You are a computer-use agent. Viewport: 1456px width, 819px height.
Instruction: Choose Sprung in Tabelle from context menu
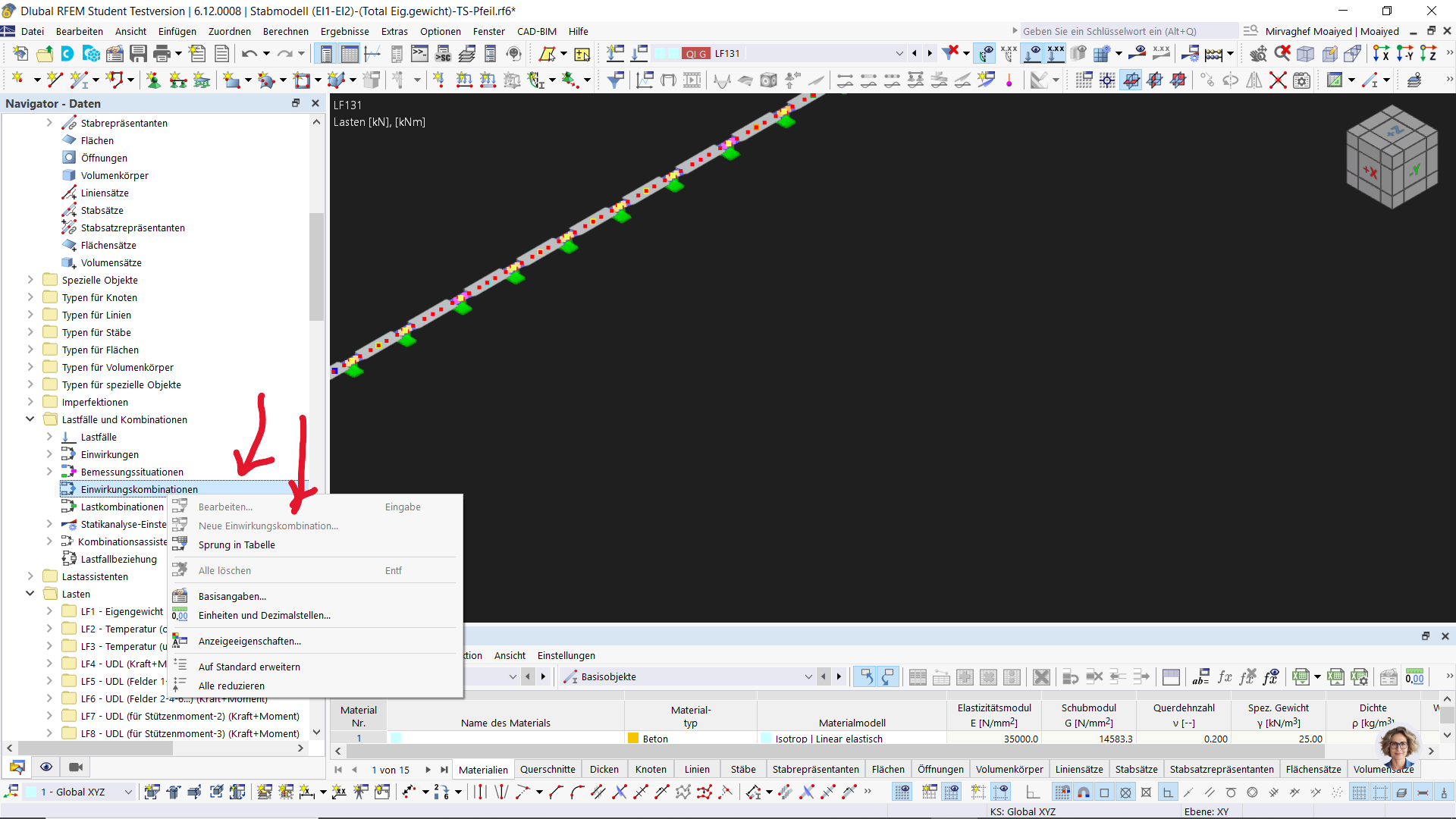[237, 544]
